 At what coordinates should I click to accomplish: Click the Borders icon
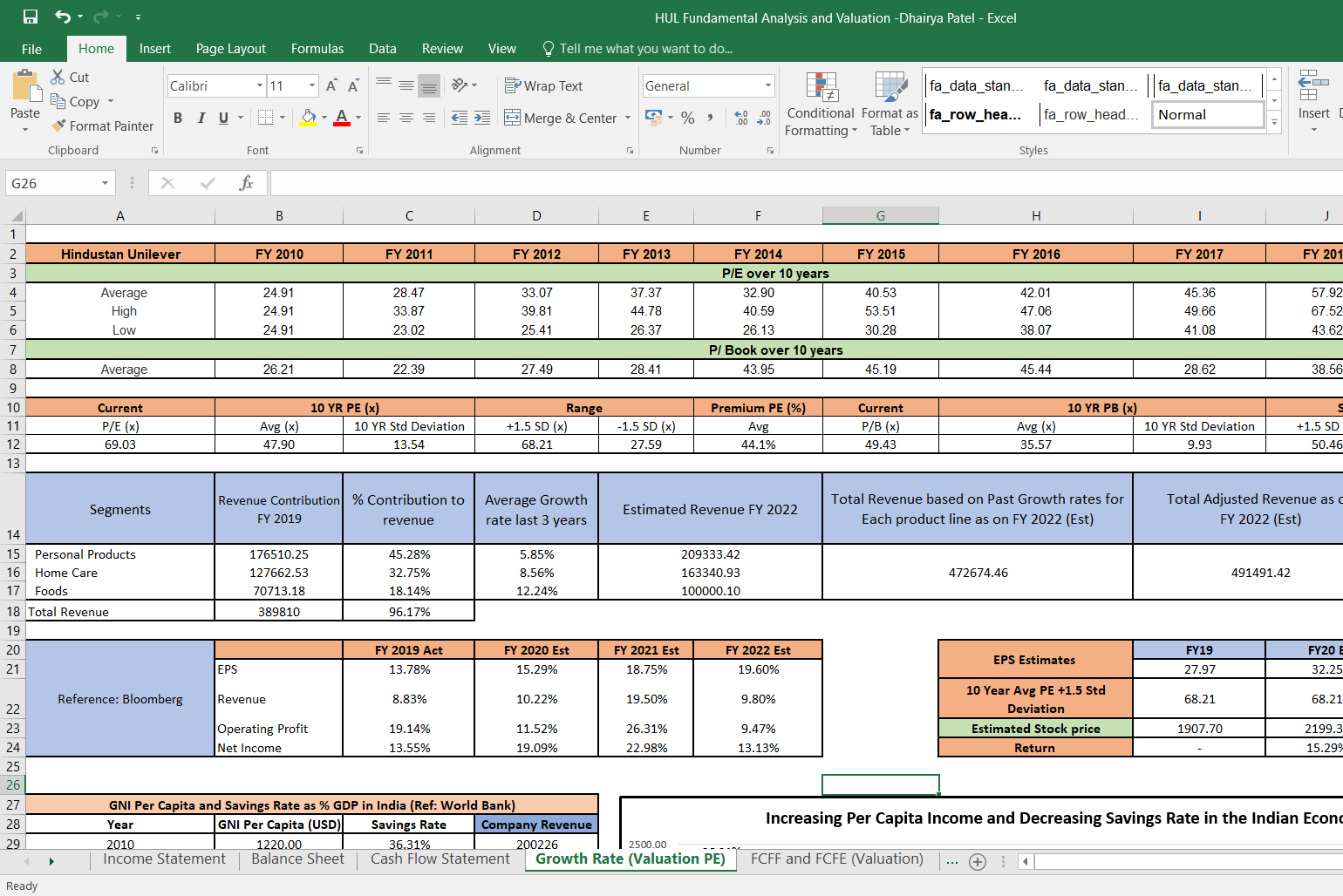[x=266, y=118]
